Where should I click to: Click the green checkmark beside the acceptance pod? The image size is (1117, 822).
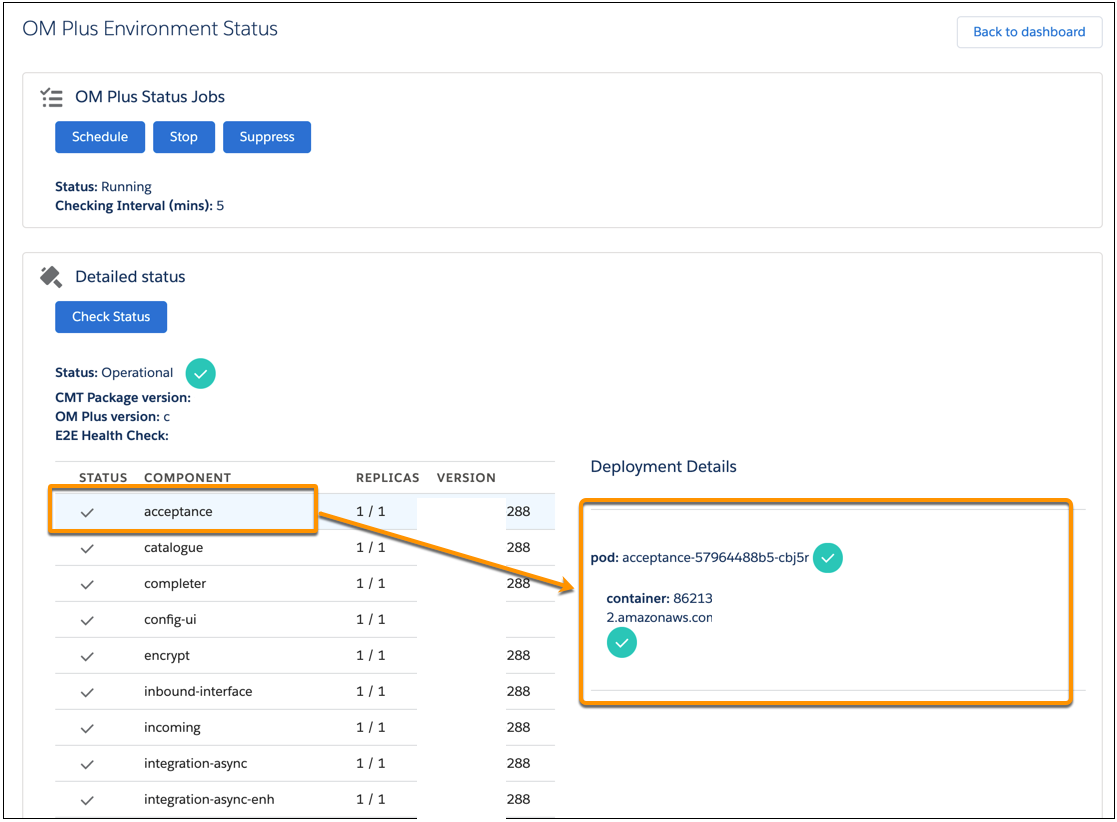pyautogui.click(x=828, y=558)
